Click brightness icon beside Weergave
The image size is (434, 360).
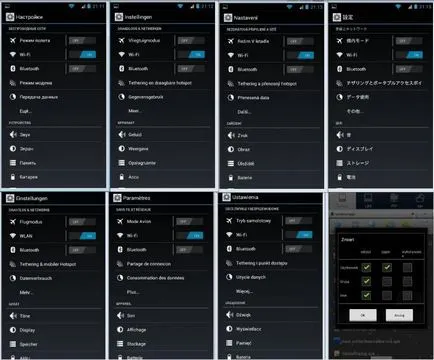[x=122, y=149]
